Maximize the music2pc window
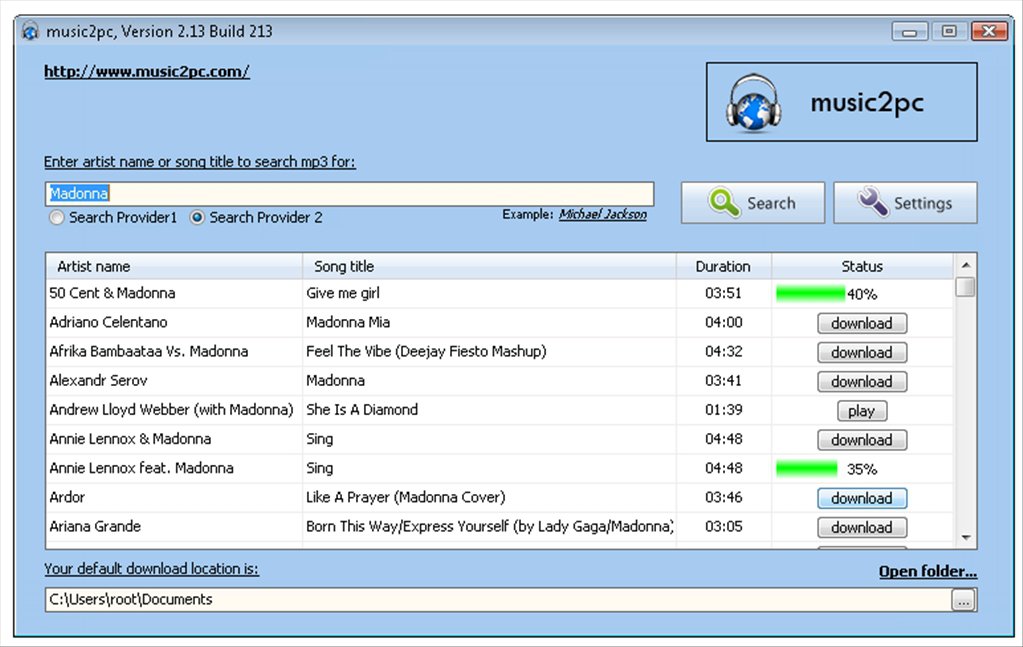 pos(949,31)
